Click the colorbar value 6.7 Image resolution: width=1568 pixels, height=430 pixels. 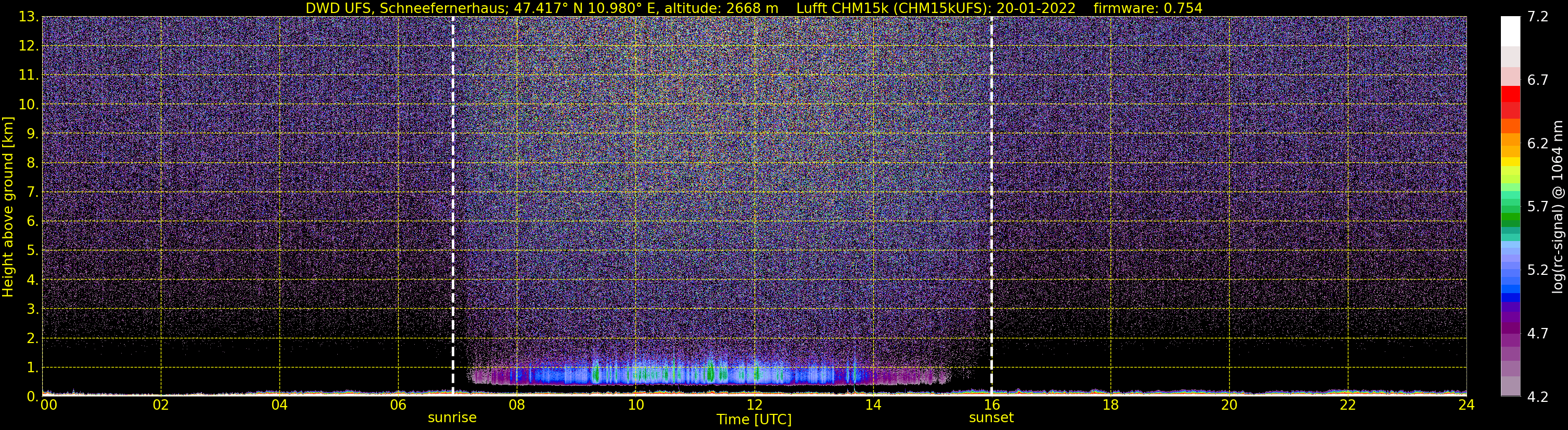pos(1538,80)
